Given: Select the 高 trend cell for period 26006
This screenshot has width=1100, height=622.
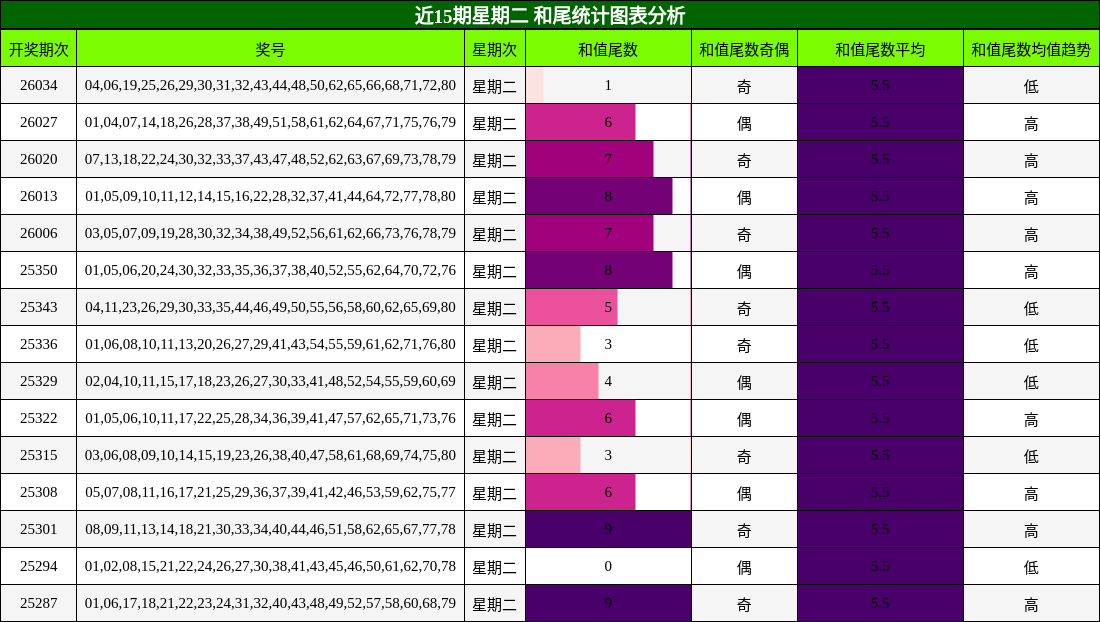Looking at the screenshot, I should 1030,232.
